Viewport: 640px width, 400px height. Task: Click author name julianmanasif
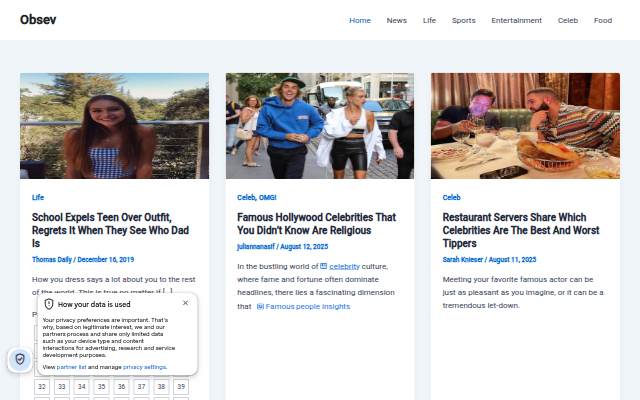coord(256,247)
